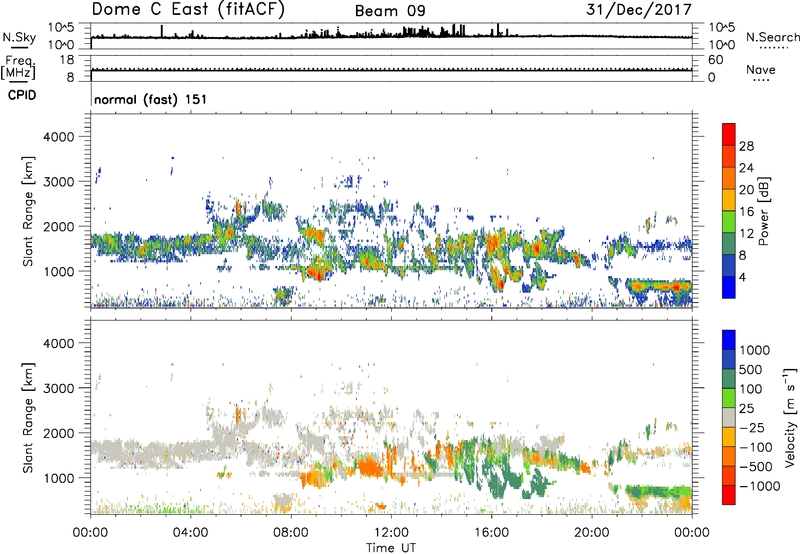This screenshot has height=554, width=800.
Task: Click the '4000' tick on the power panel
Action: point(58,136)
